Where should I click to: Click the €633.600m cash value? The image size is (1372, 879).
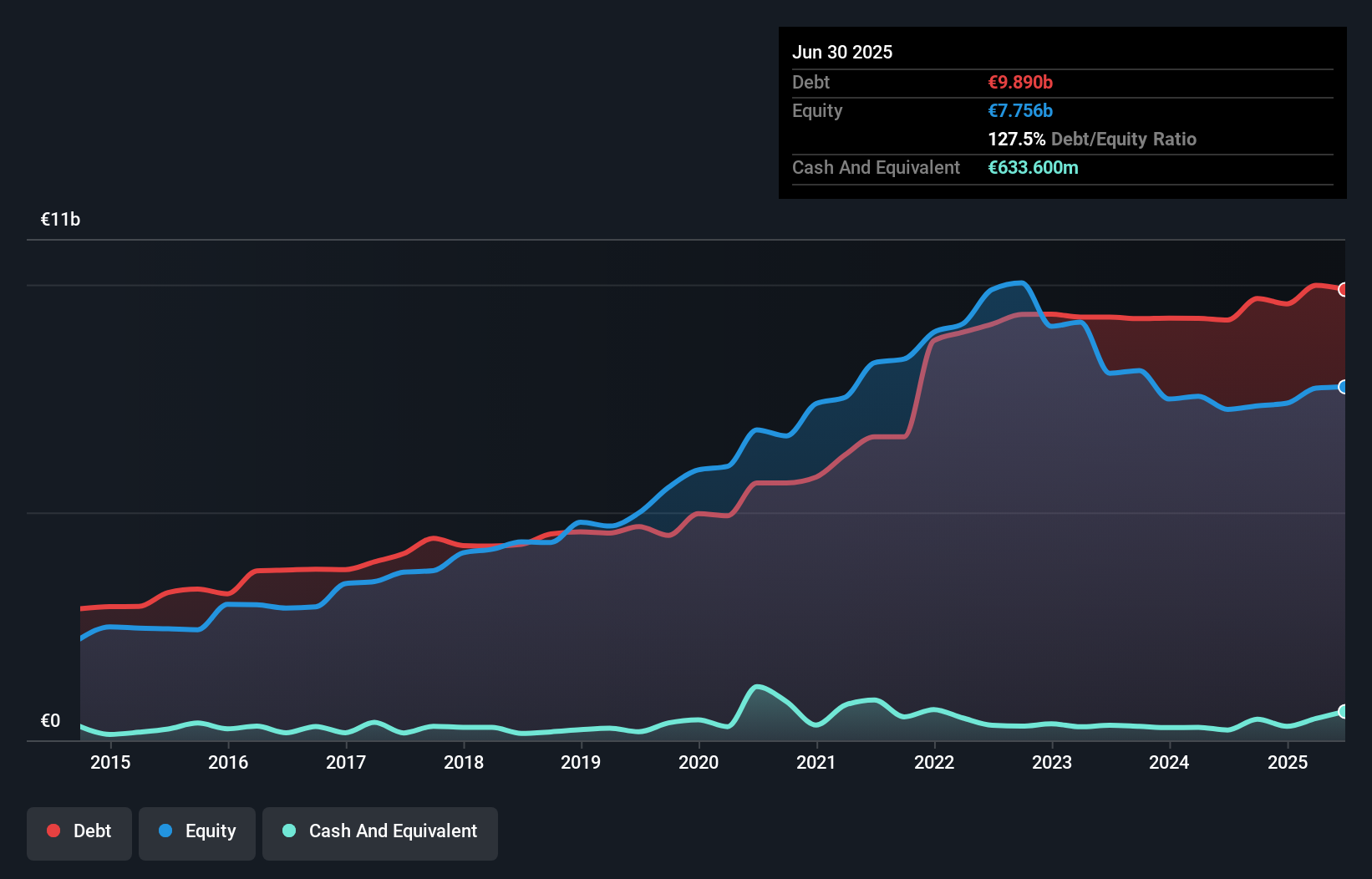[1033, 167]
